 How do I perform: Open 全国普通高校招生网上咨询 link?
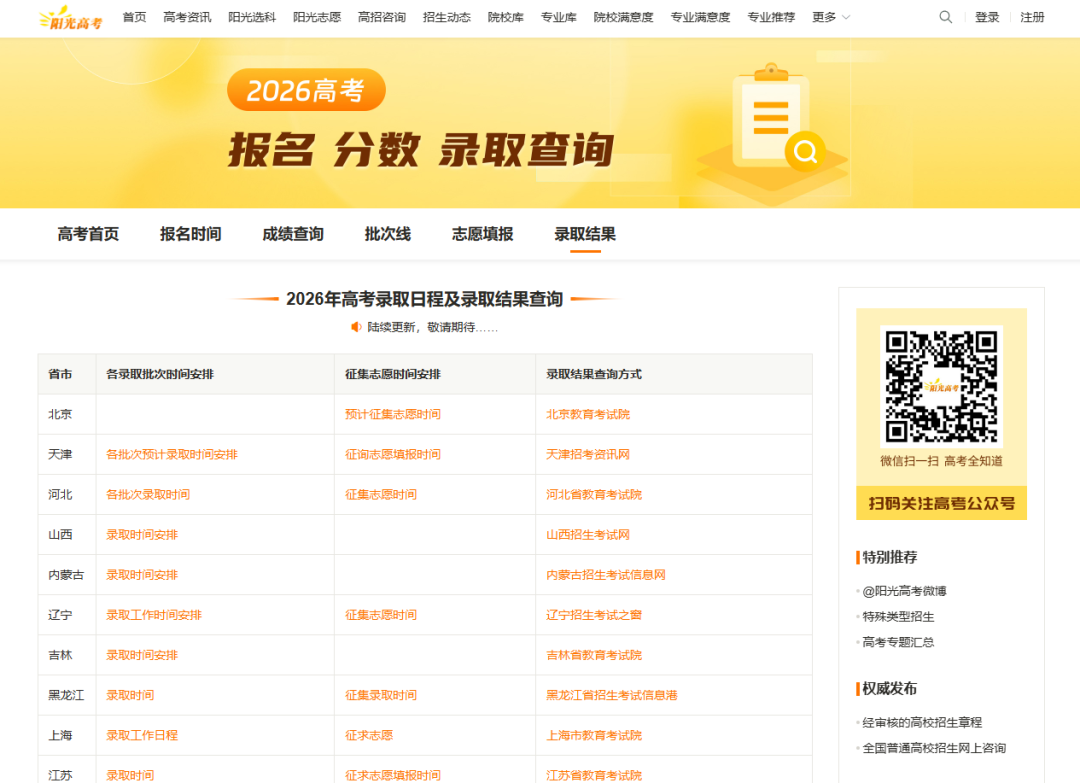934,748
